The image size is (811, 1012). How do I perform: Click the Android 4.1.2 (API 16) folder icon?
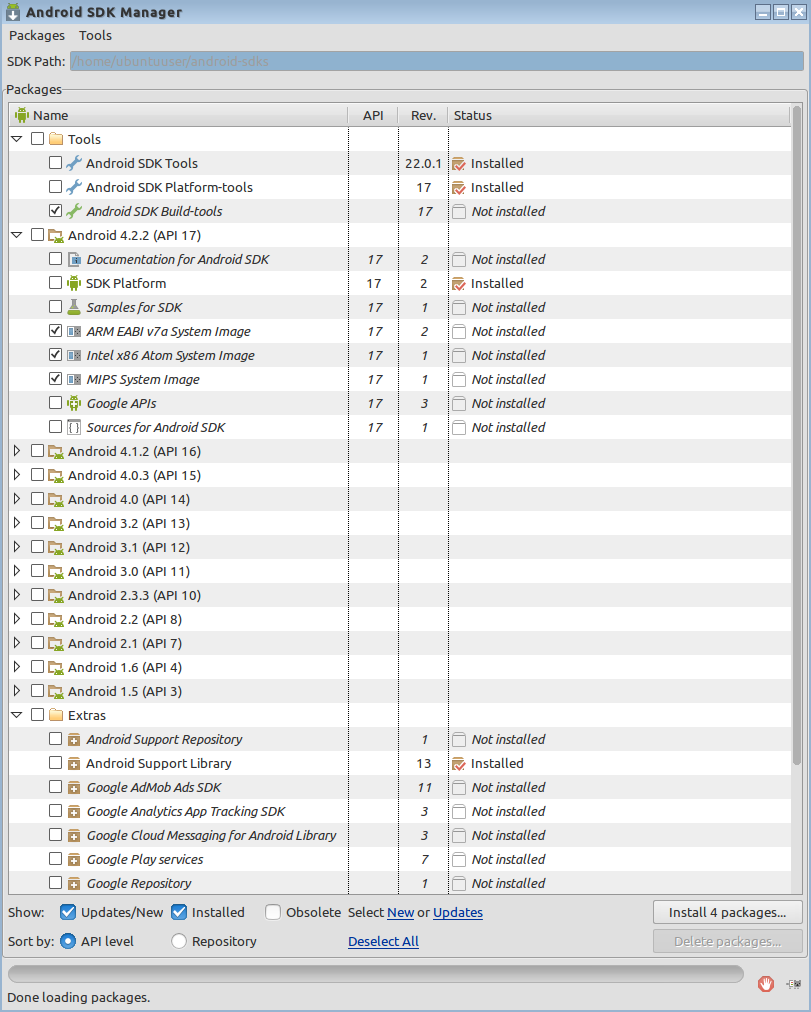(x=56, y=451)
